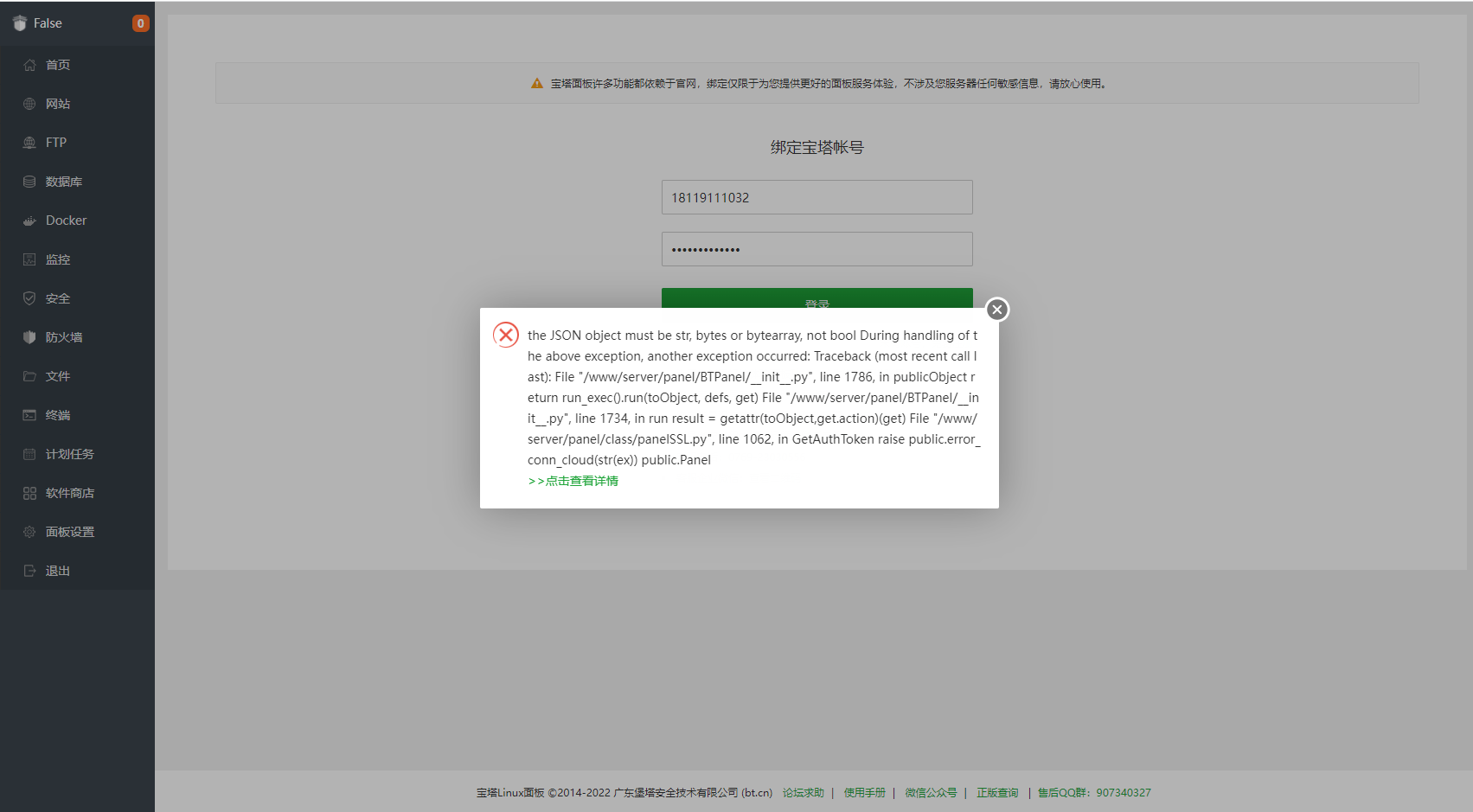This screenshot has height=812, width=1473.
Task: Click the orange notification badge
Action: (140, 23)
